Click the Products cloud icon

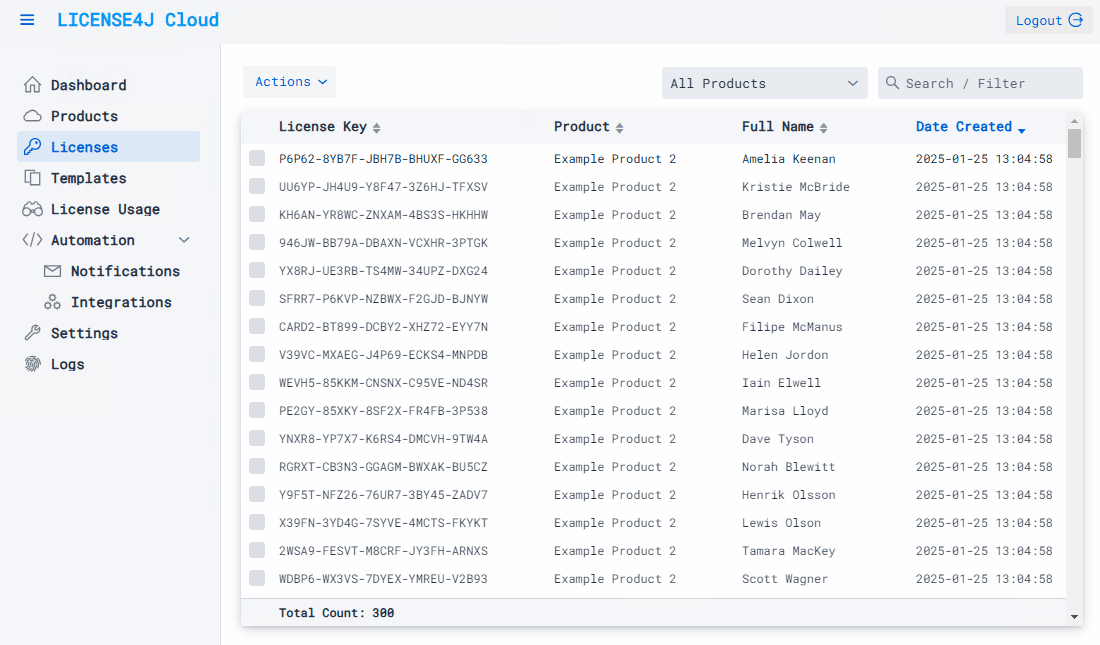tap(33, 116)
